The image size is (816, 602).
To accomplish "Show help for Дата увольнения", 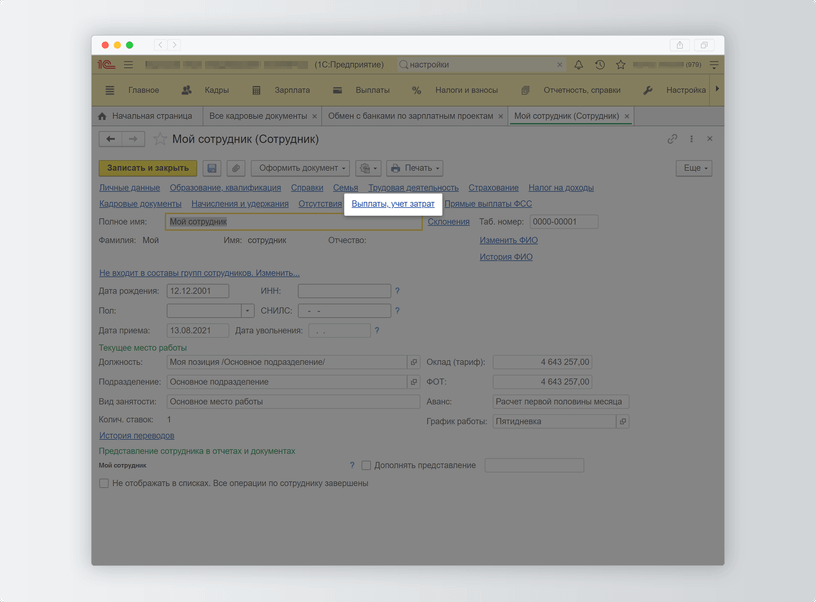I will 377,330.
